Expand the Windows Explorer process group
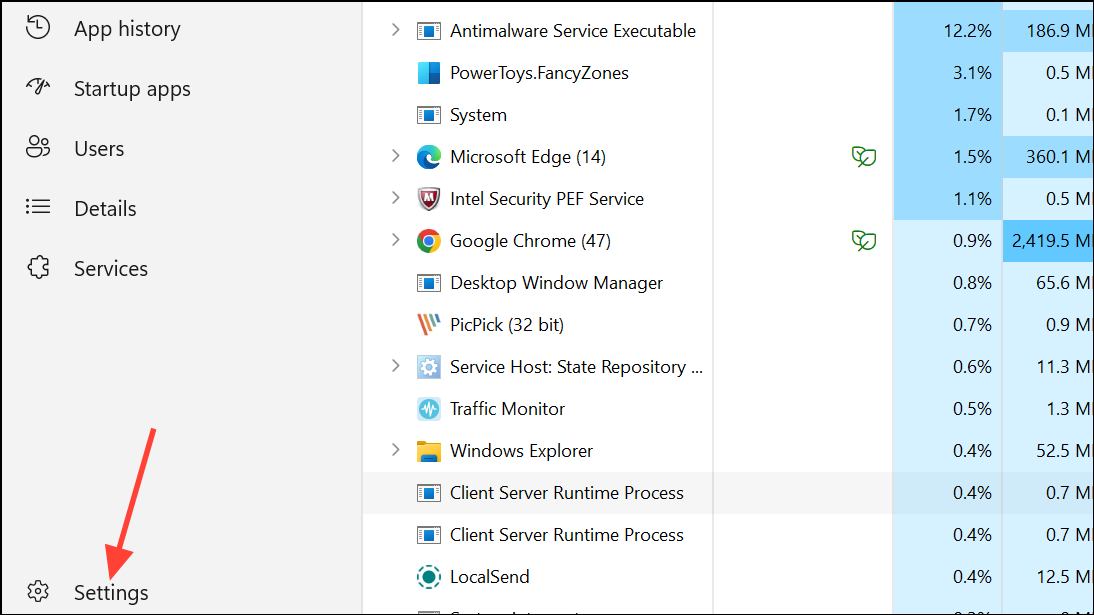The image size is (1094, 615). click(x=396, y=450)
